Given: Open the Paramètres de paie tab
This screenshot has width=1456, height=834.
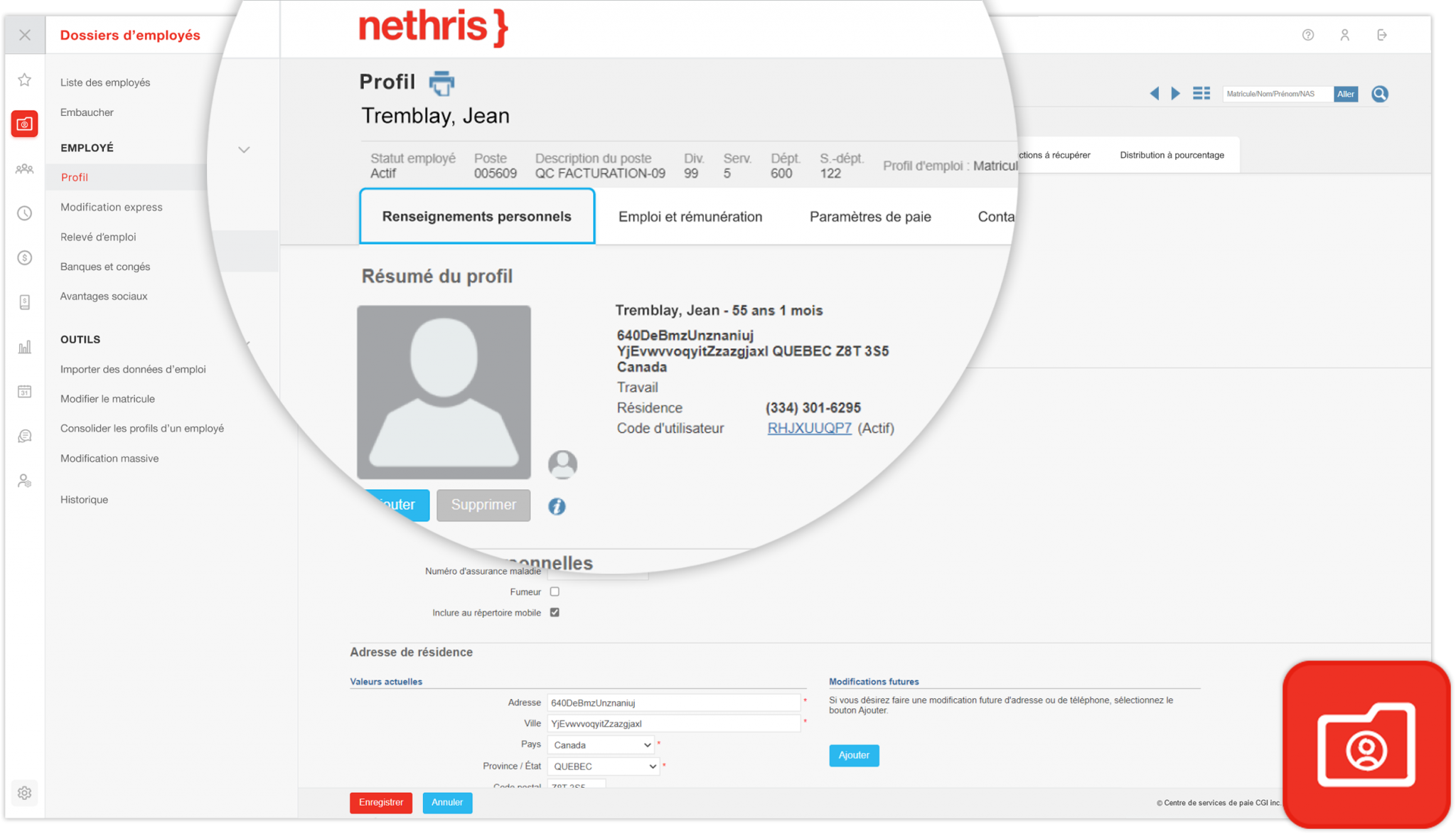Looking at the screenshot, I should (870, 217).
